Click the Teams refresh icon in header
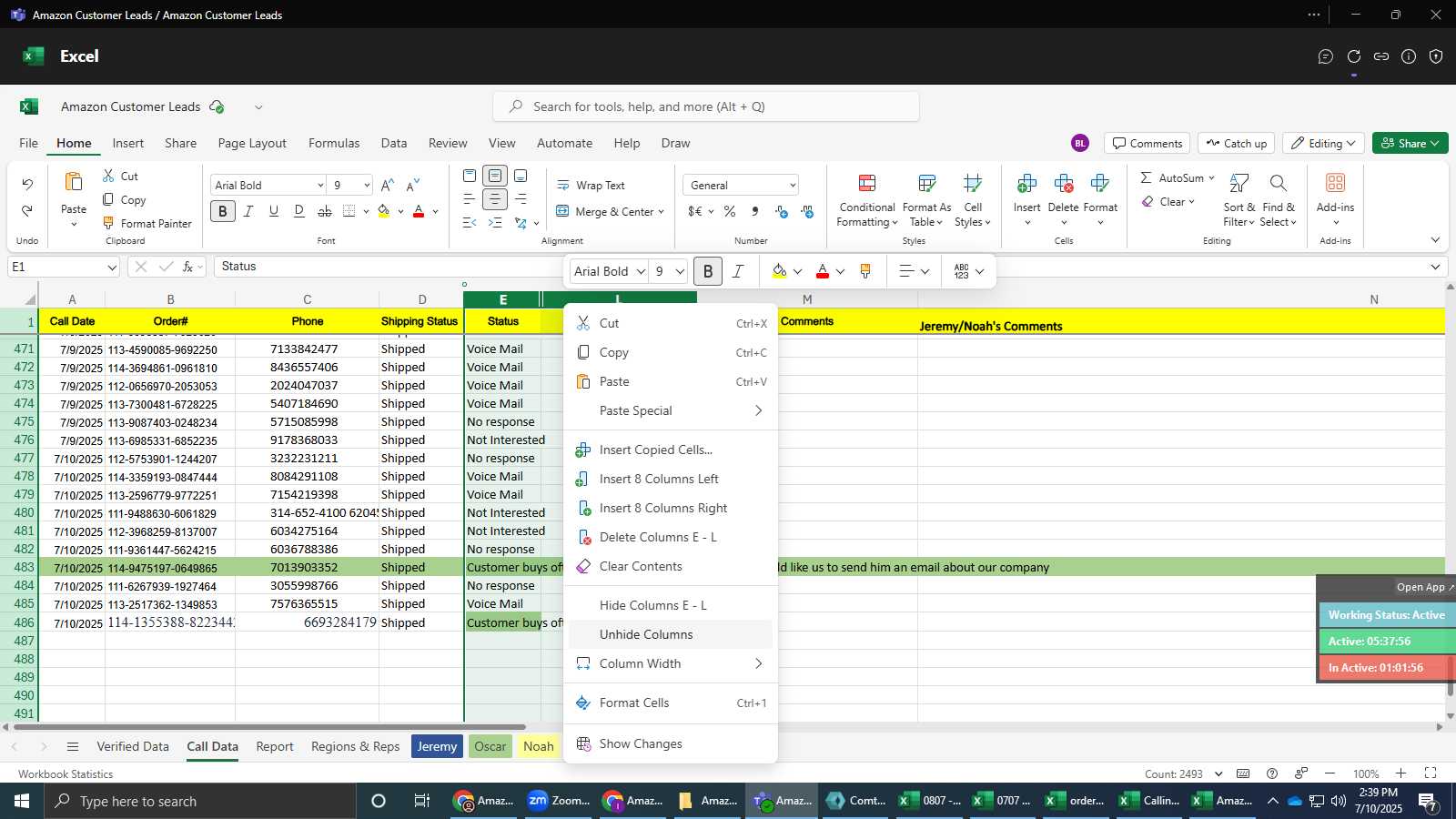This screenshot has width=1456, height=819. (x=1353, y=56)
